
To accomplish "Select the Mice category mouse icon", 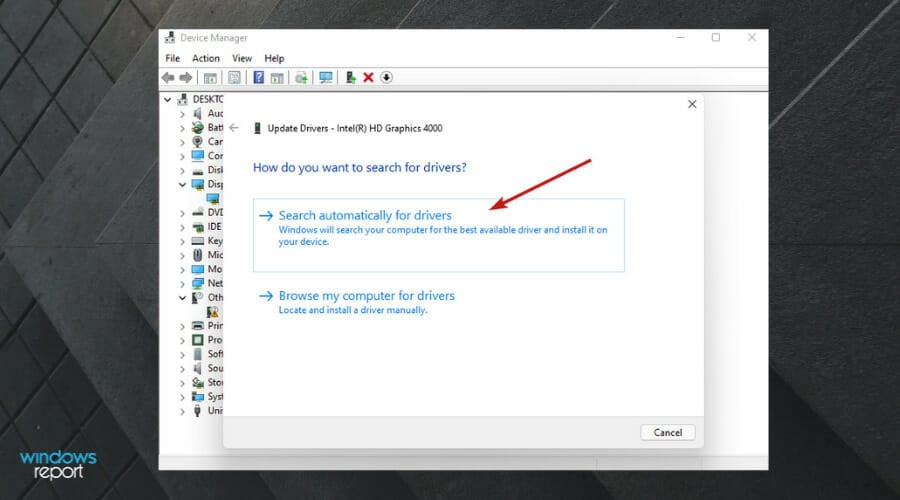I will (197, 255).
